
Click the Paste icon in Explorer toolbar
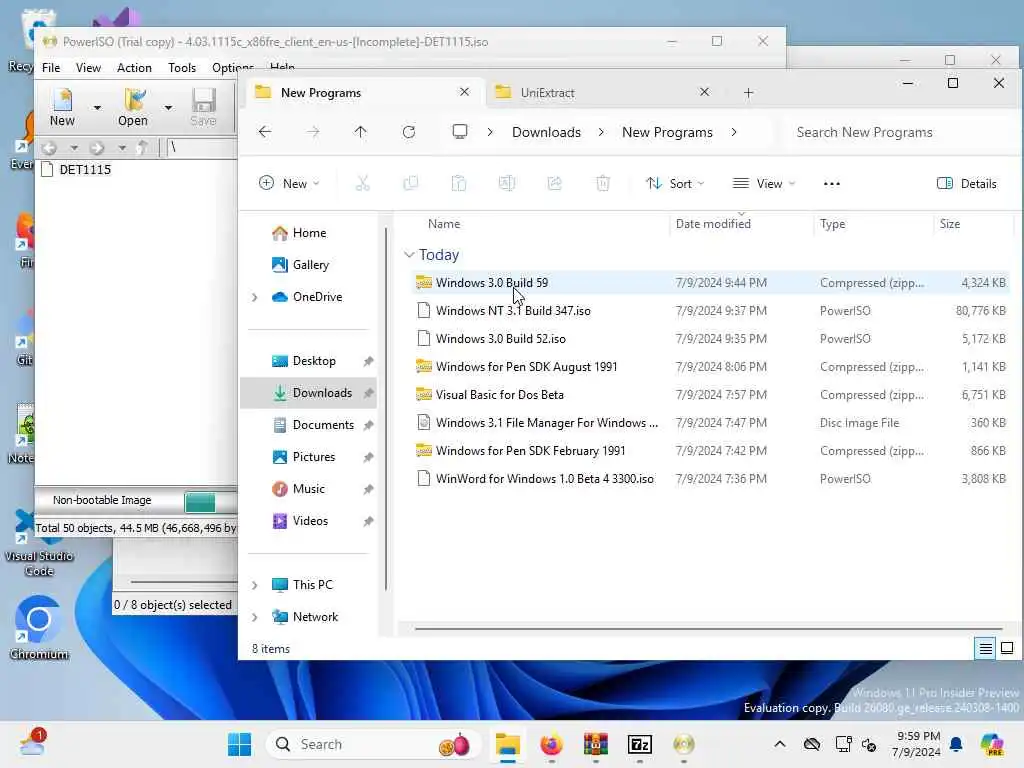click(458, 184)
